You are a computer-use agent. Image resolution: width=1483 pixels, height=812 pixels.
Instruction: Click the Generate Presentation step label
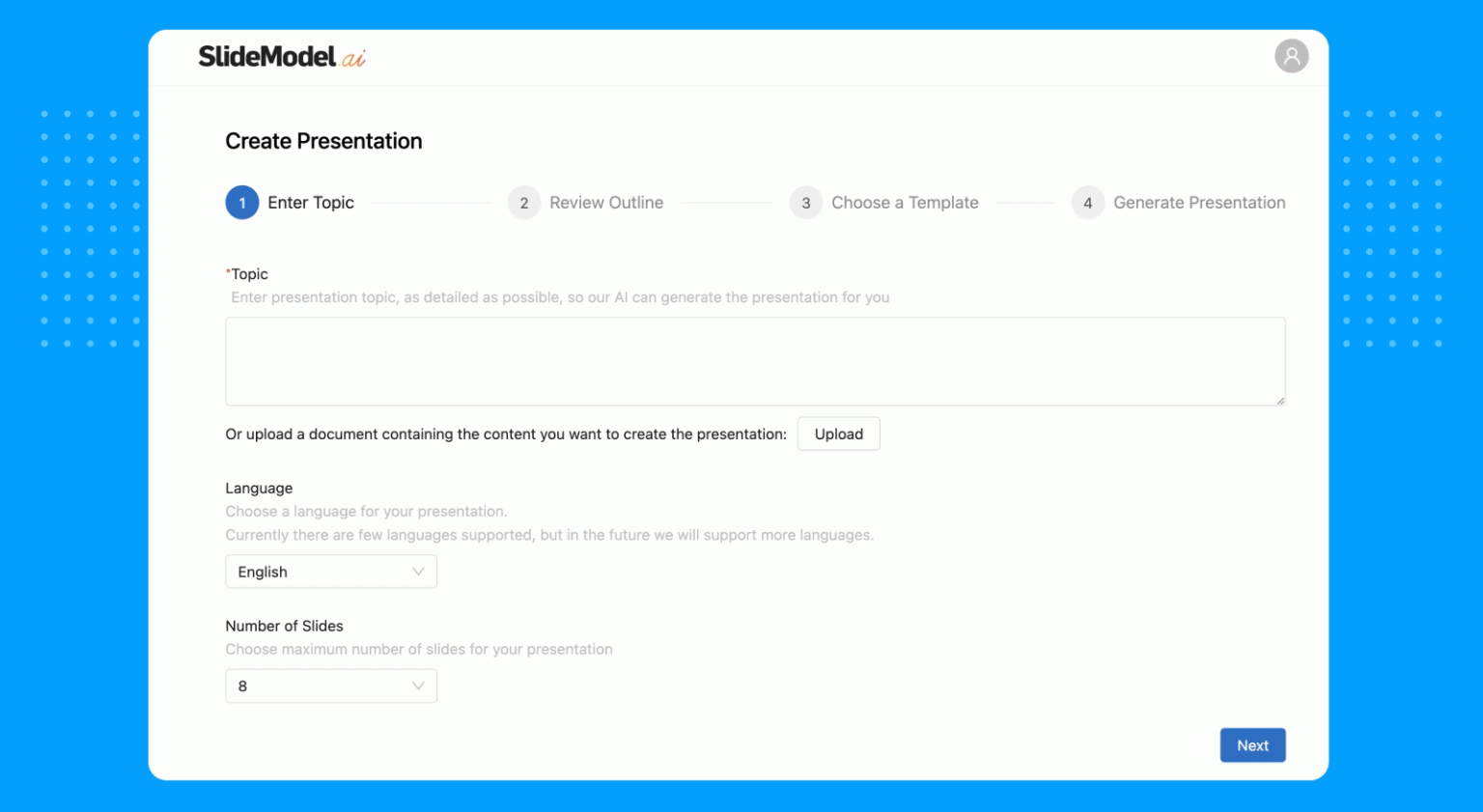pyautogui.click(x=1199, y=203)
